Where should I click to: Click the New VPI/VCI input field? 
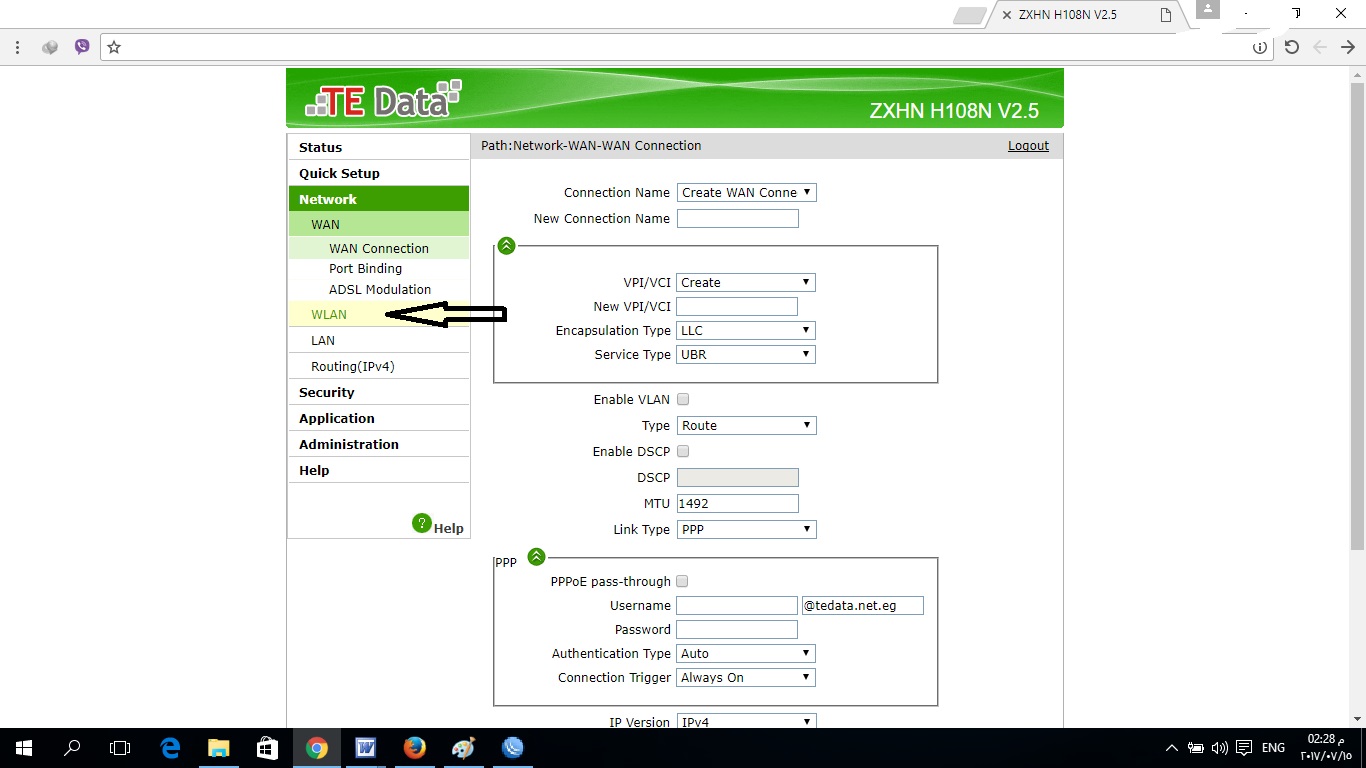coord(737,306)
